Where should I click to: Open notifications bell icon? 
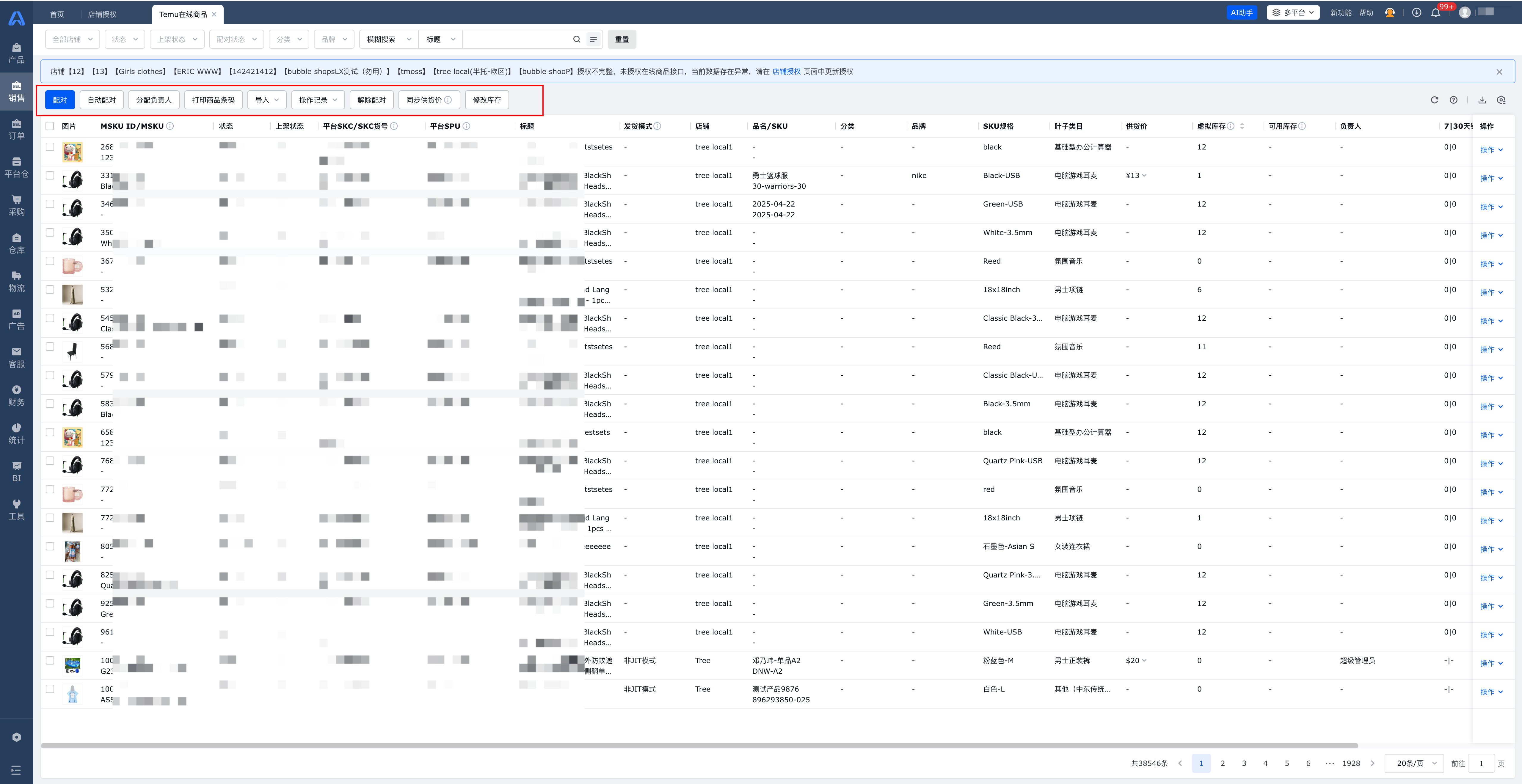tap(1436, 12)
